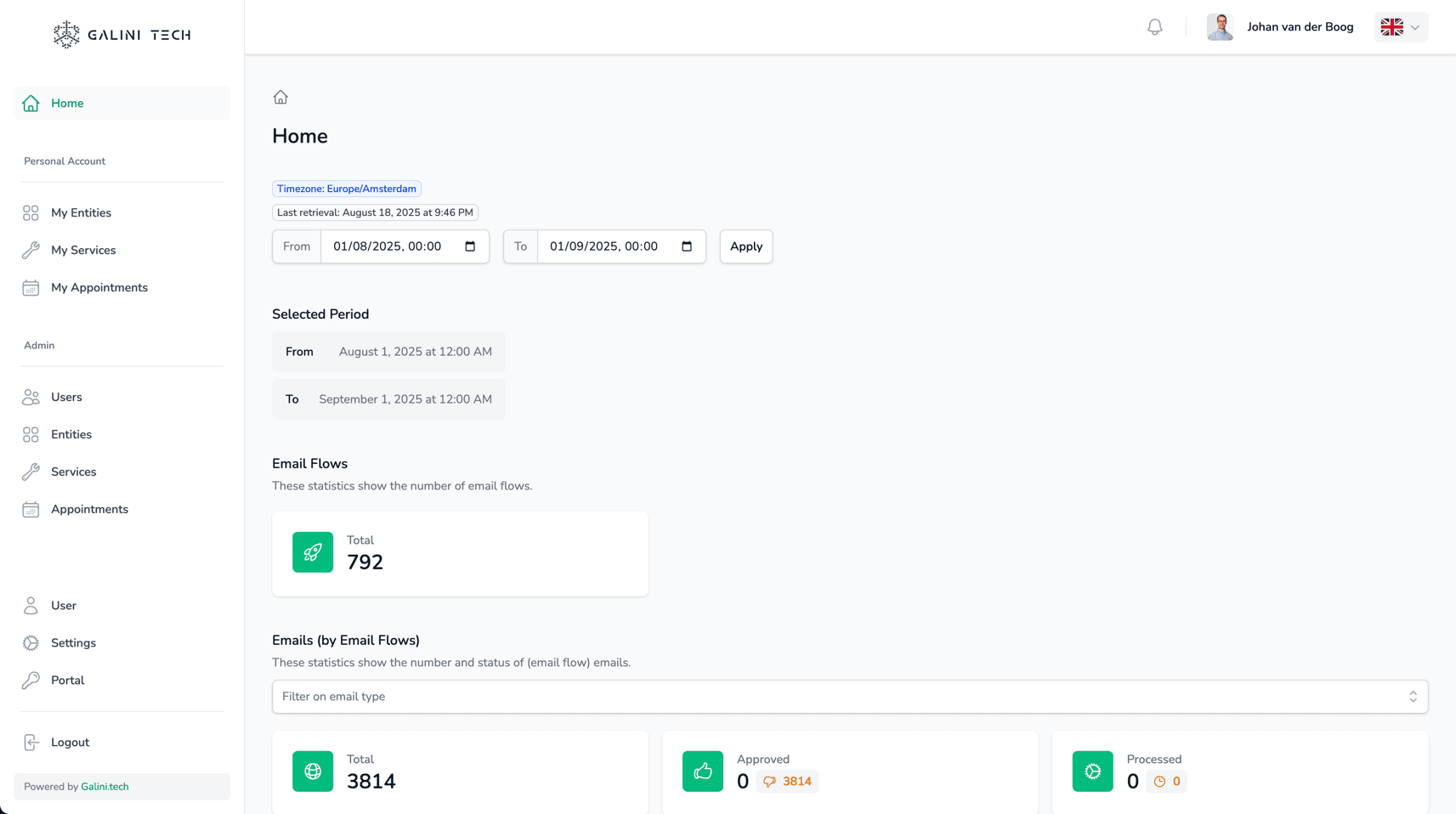Click the rocket icon on Email Flows total
The height and width of the screenshot is (814, 1456).
tap(313, 552)
